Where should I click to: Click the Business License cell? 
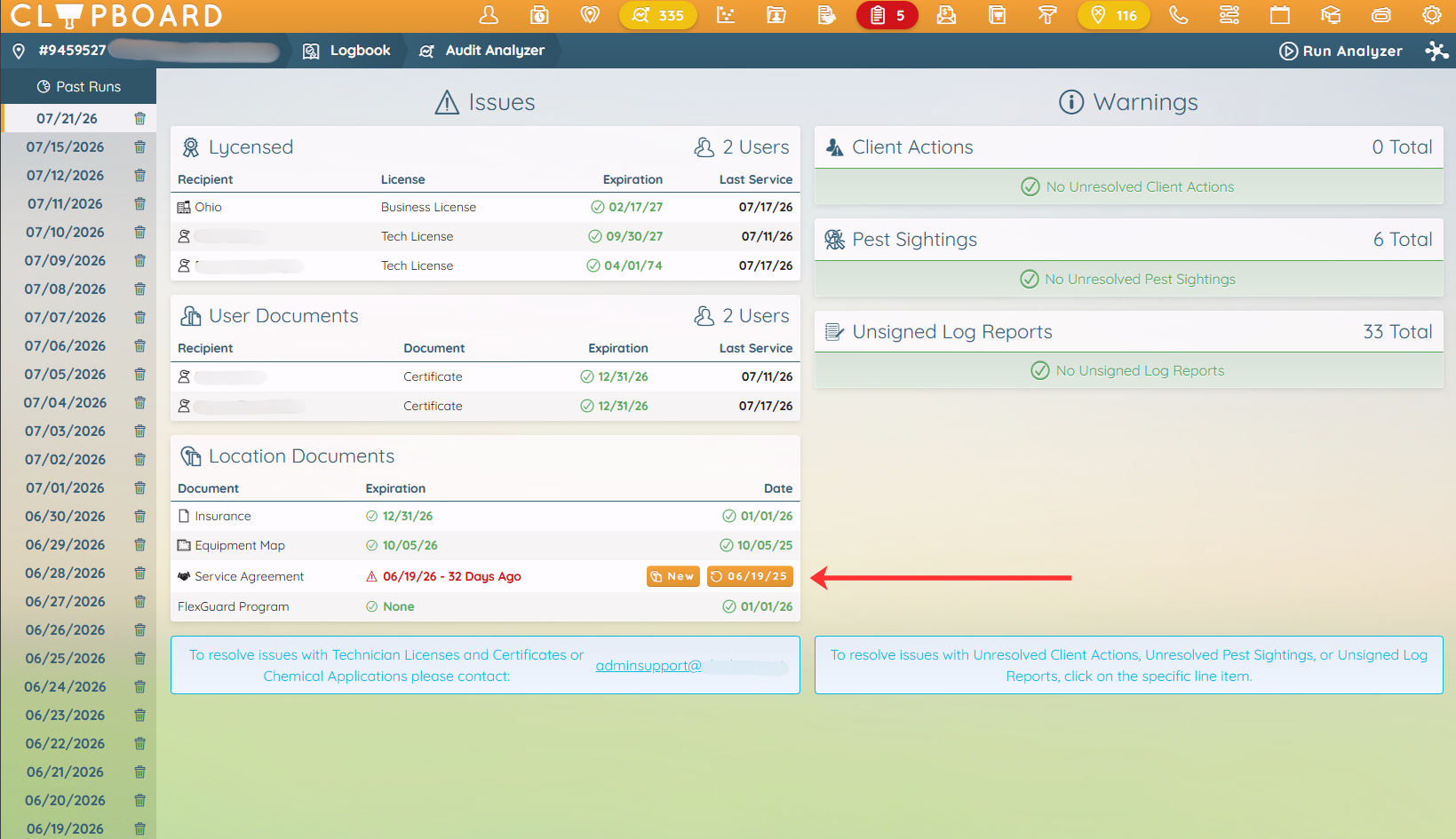coord(428,207)
